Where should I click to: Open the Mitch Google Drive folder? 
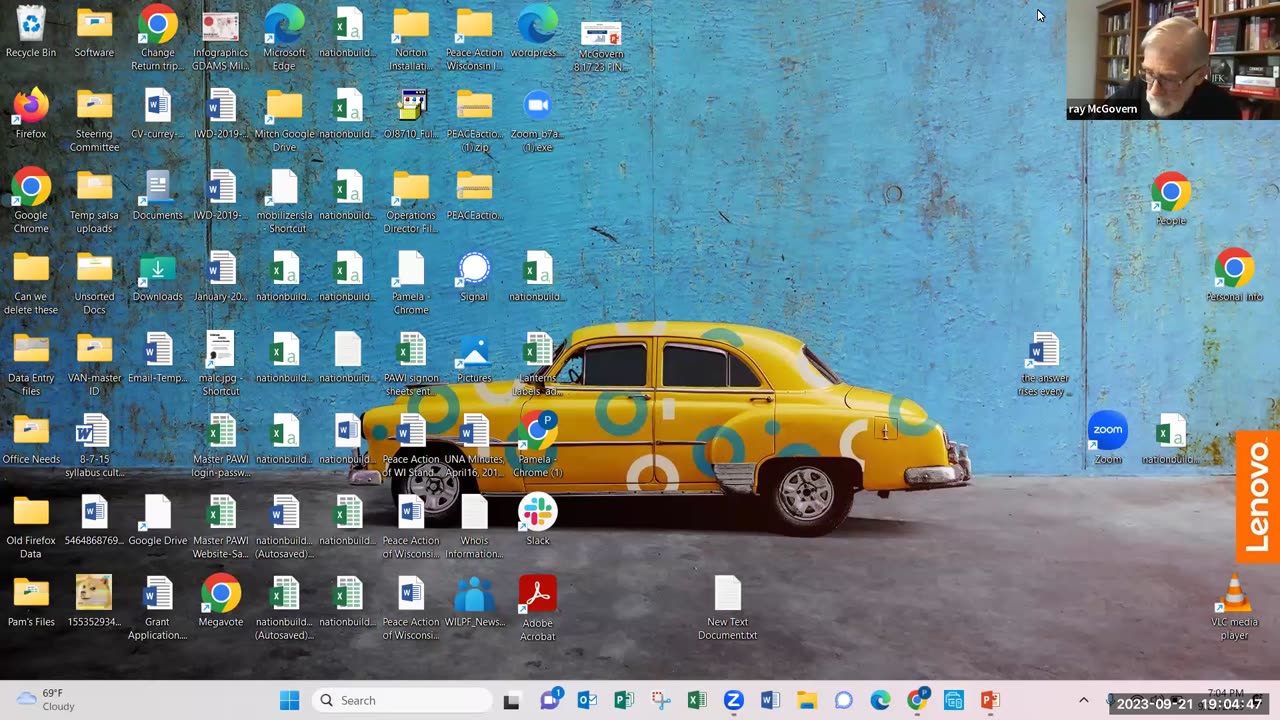pos(284,119)
